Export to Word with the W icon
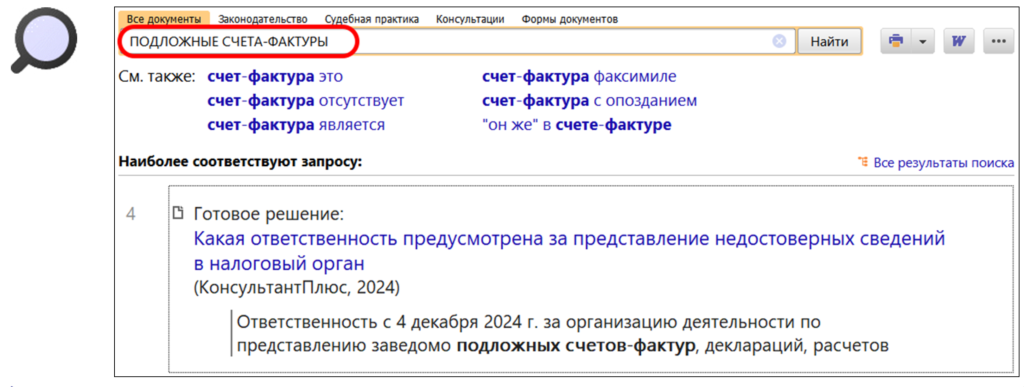The image size is (1024, 387). pos(959,42)
